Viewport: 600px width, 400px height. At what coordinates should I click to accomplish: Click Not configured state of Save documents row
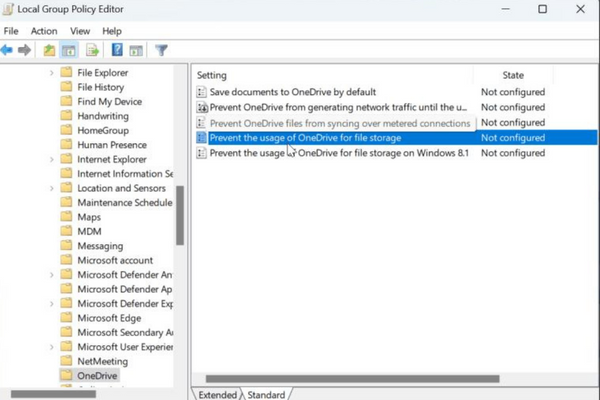point(513,92)
